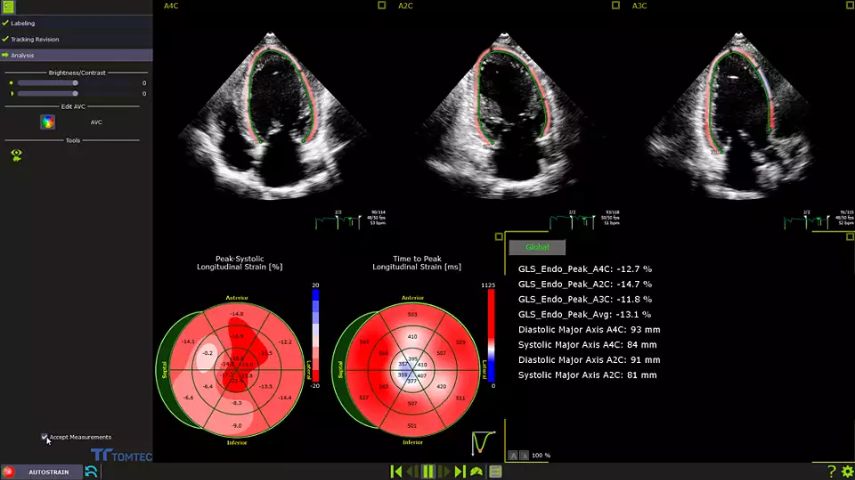This screenshot has width=855, height=480.
Task: Toggle the results panel corner square
Action: coord(499,237)
